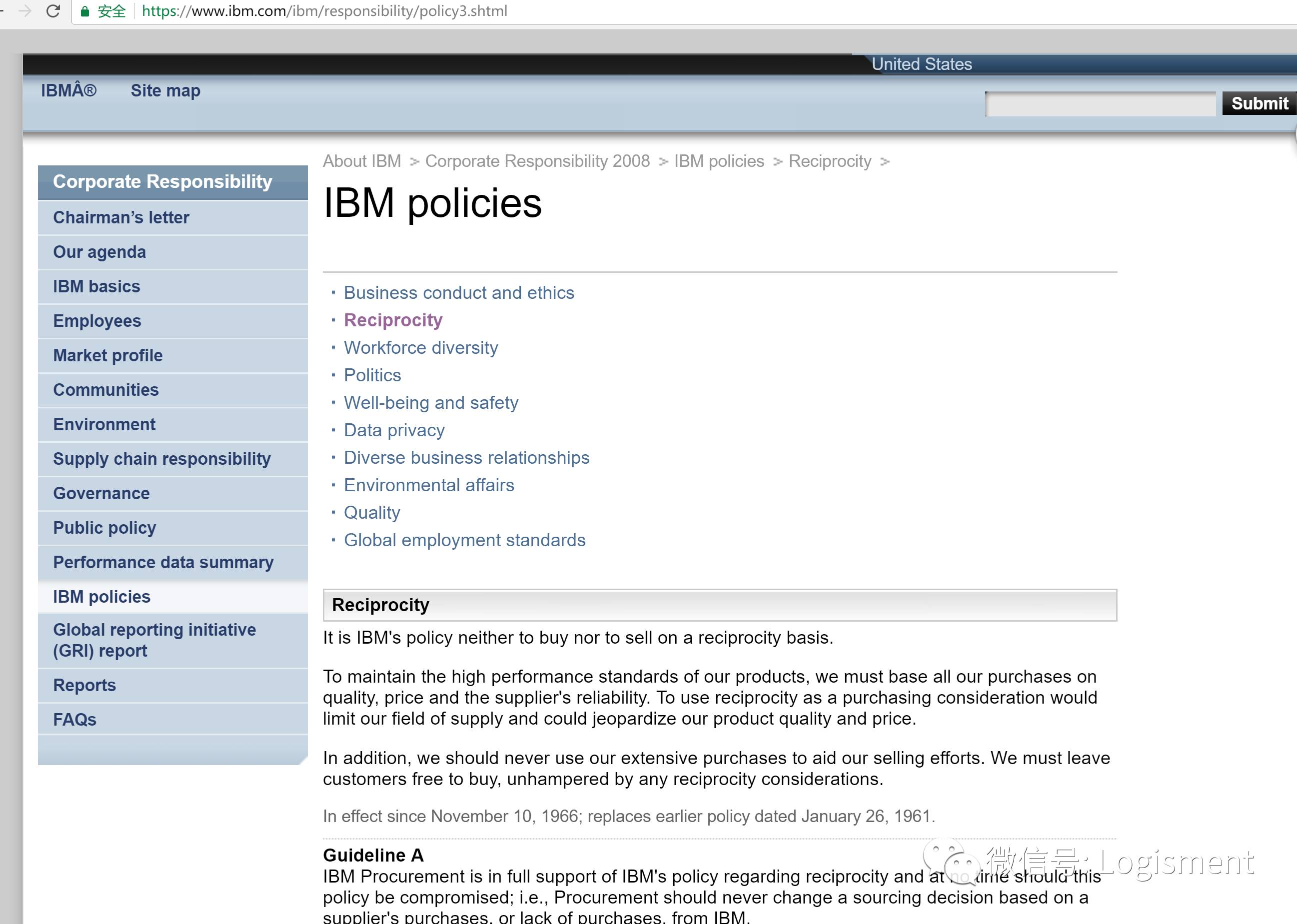Open Environmental affairs policy link
This screenshot has width=1297, height=924.
click(428, 485)
